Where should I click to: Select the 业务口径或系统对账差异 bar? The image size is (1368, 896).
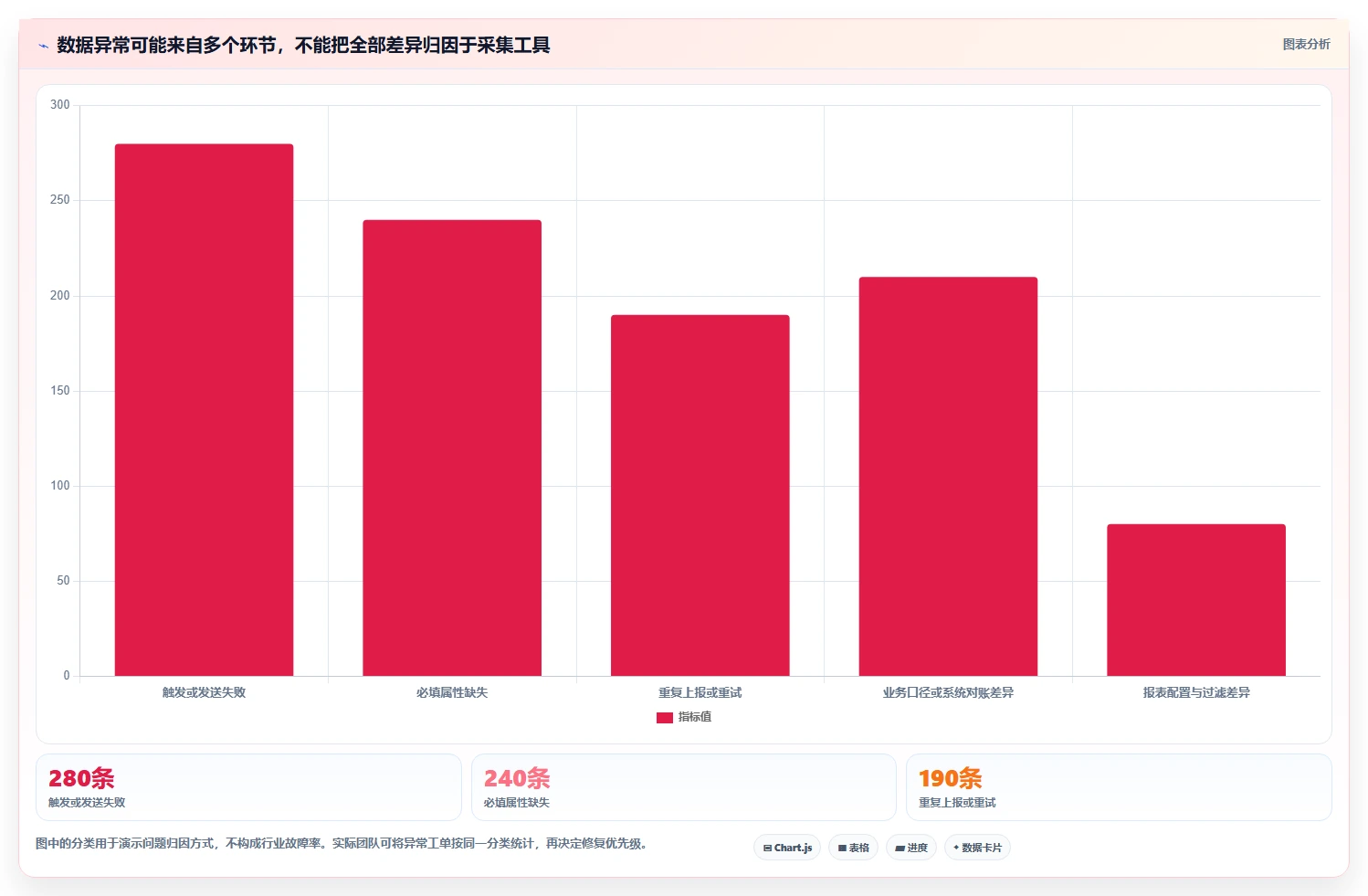(x=948, y=476)
